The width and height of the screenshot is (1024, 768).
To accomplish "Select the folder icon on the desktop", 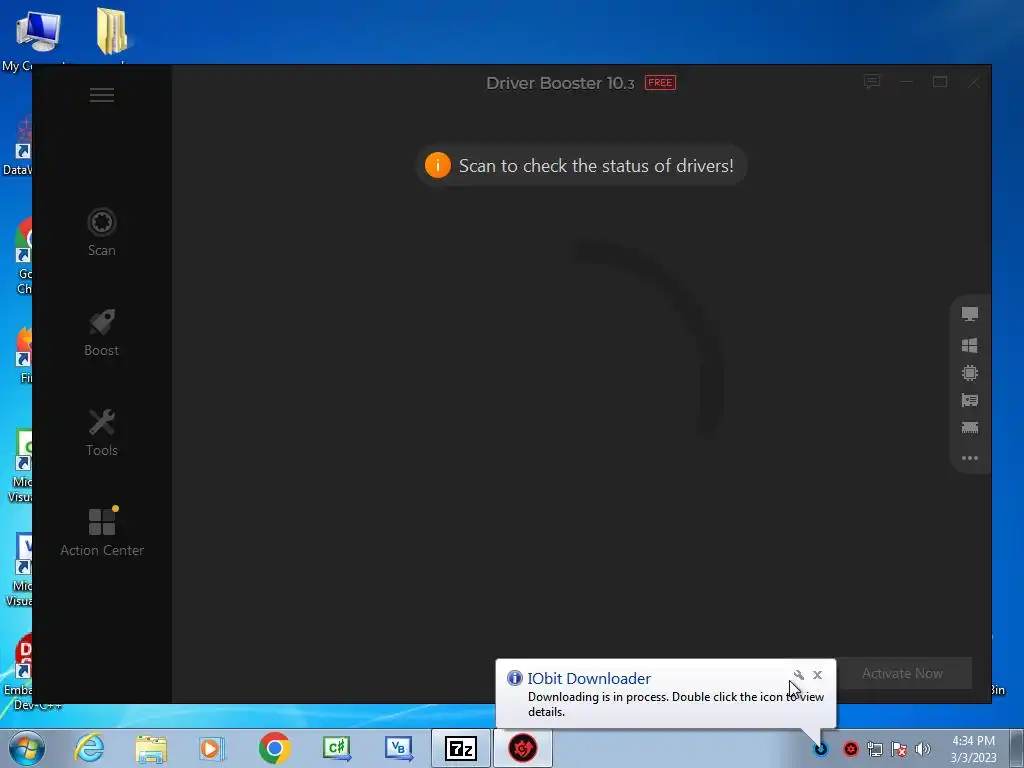I will pyautogui.click(x=112, y=33).
